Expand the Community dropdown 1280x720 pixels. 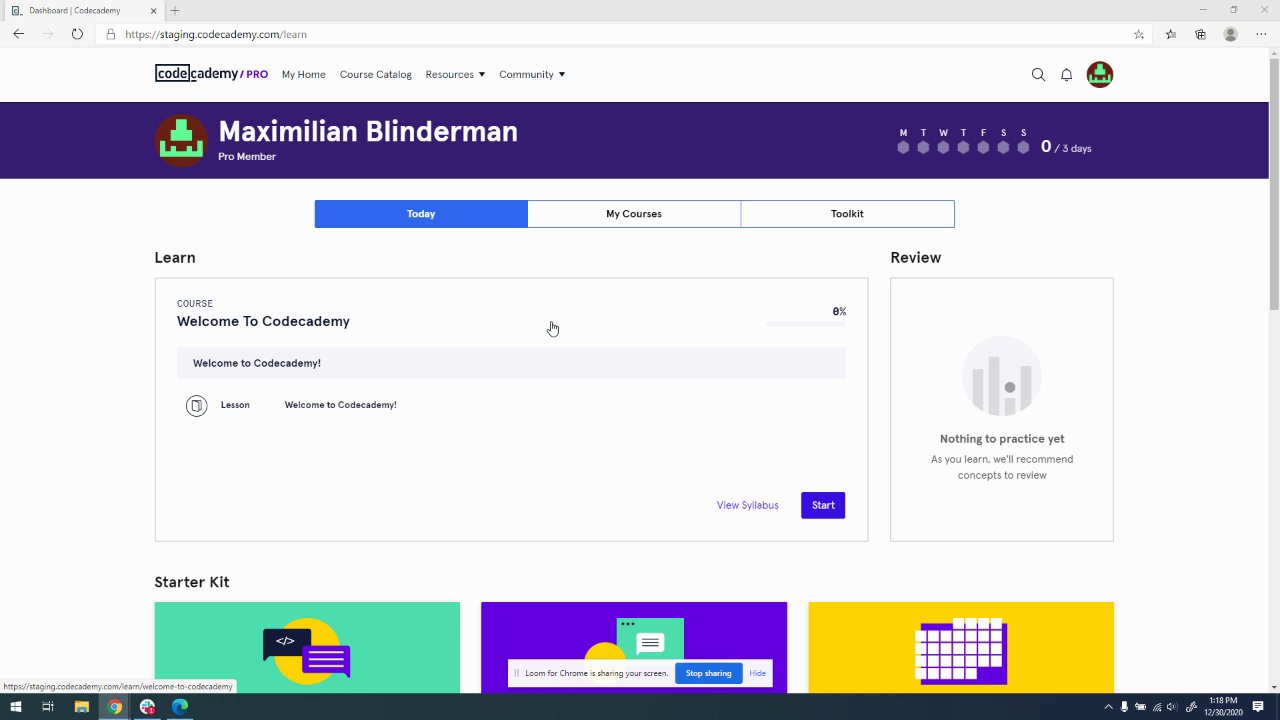(x=532, y=75)
